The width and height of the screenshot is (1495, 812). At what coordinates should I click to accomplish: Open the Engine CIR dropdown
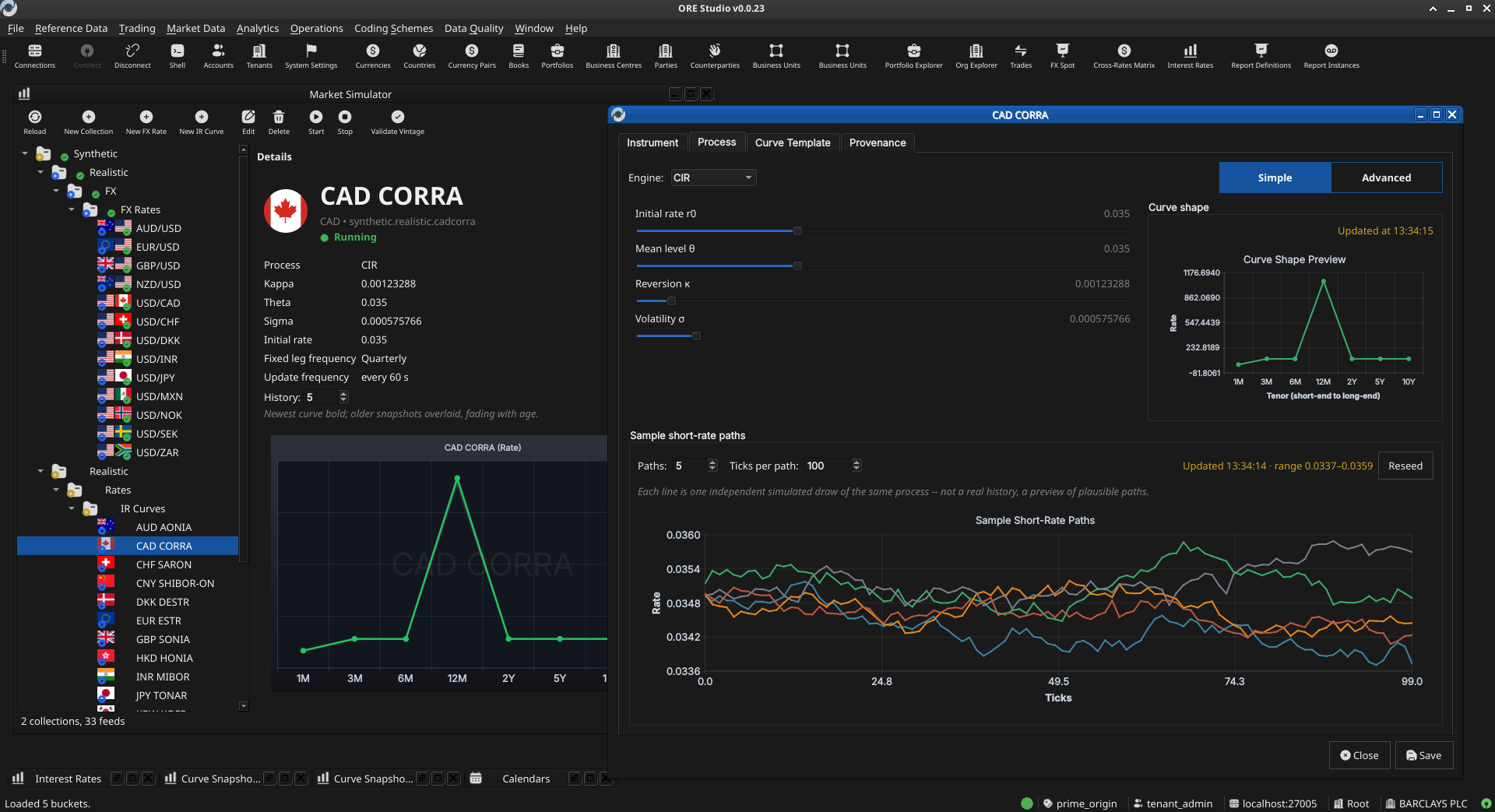pyautogui.click(x=713, y=178)
